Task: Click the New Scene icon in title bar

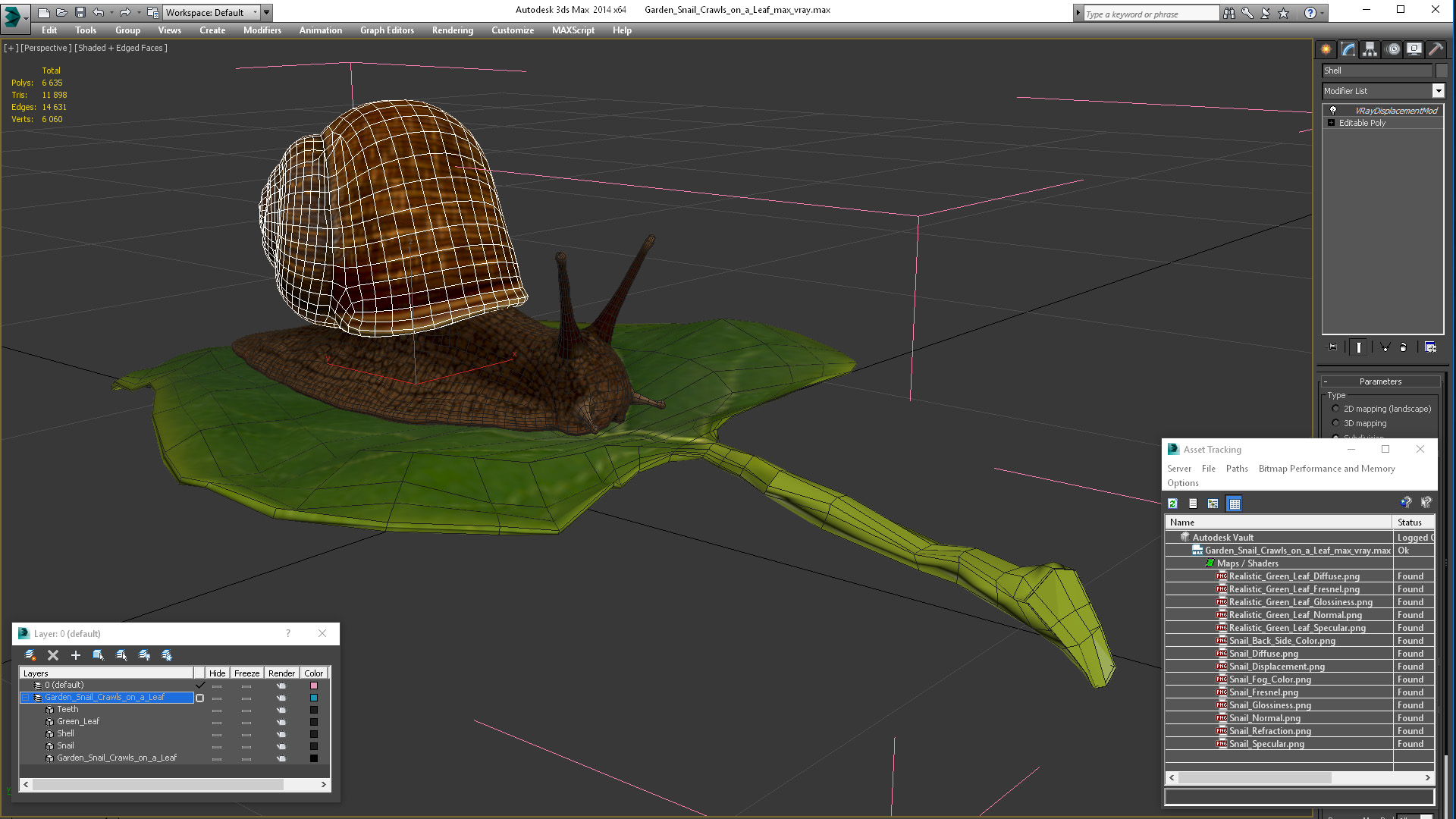Action: pos(44,12)
